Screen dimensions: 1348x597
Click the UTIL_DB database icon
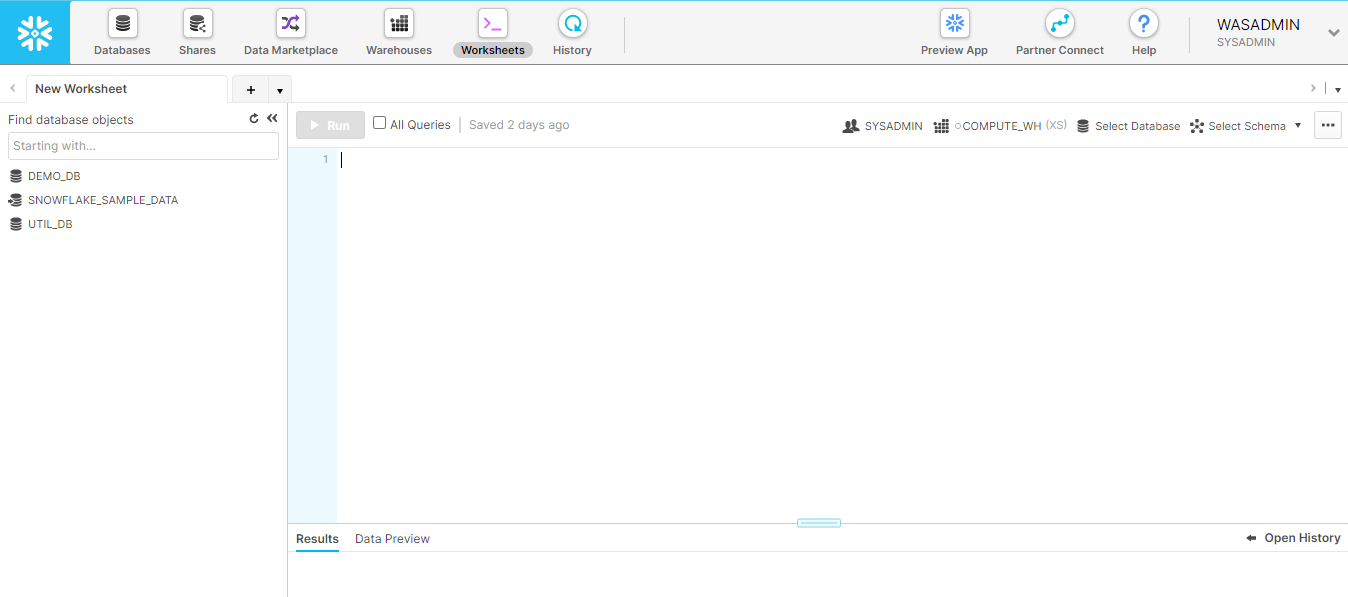tap(15, 224)
